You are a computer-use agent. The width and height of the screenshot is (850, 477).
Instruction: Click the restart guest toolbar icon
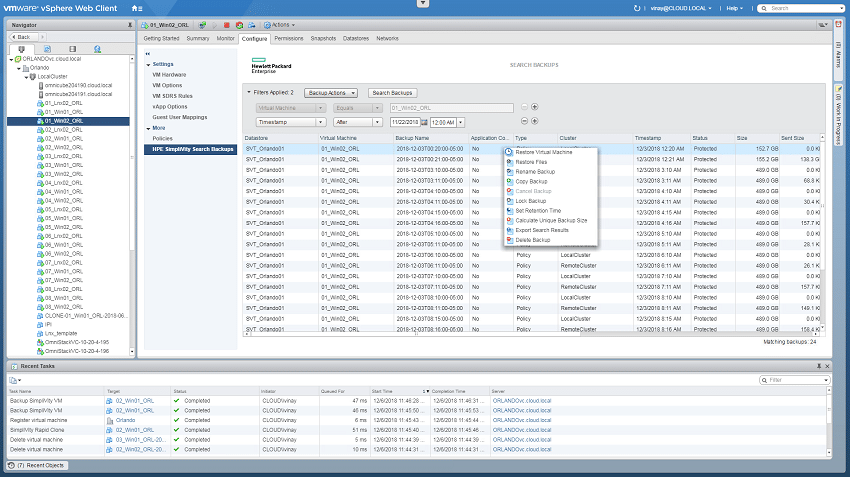click(239, 25)
